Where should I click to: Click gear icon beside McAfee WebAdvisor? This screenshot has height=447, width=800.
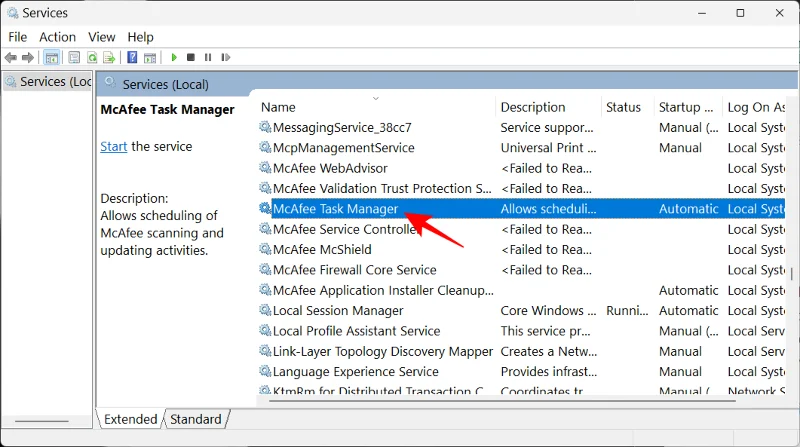265,168
